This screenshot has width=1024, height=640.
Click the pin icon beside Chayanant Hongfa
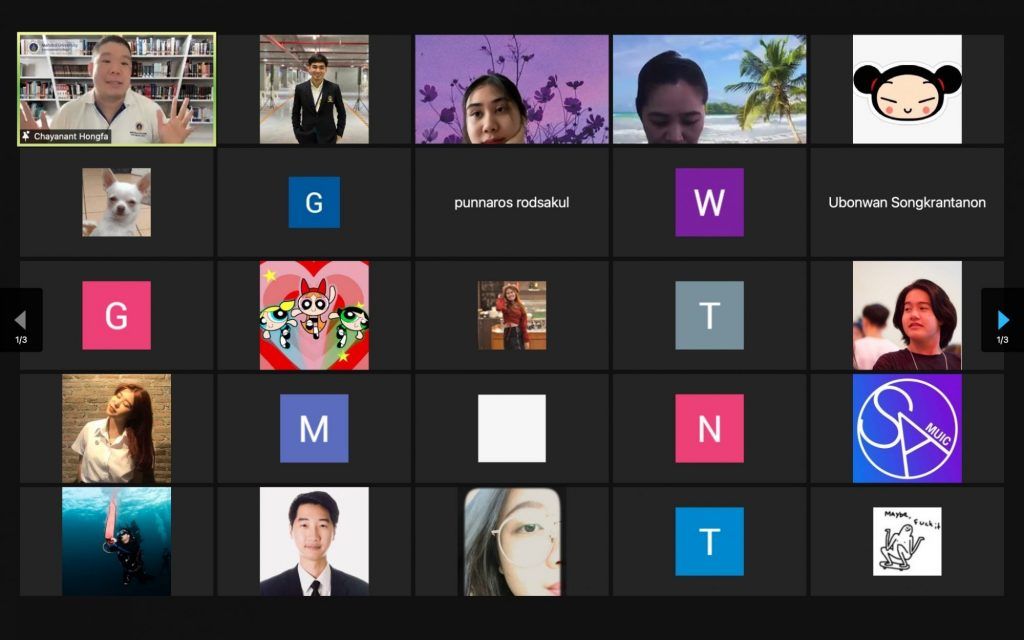[x=26, y=135]
